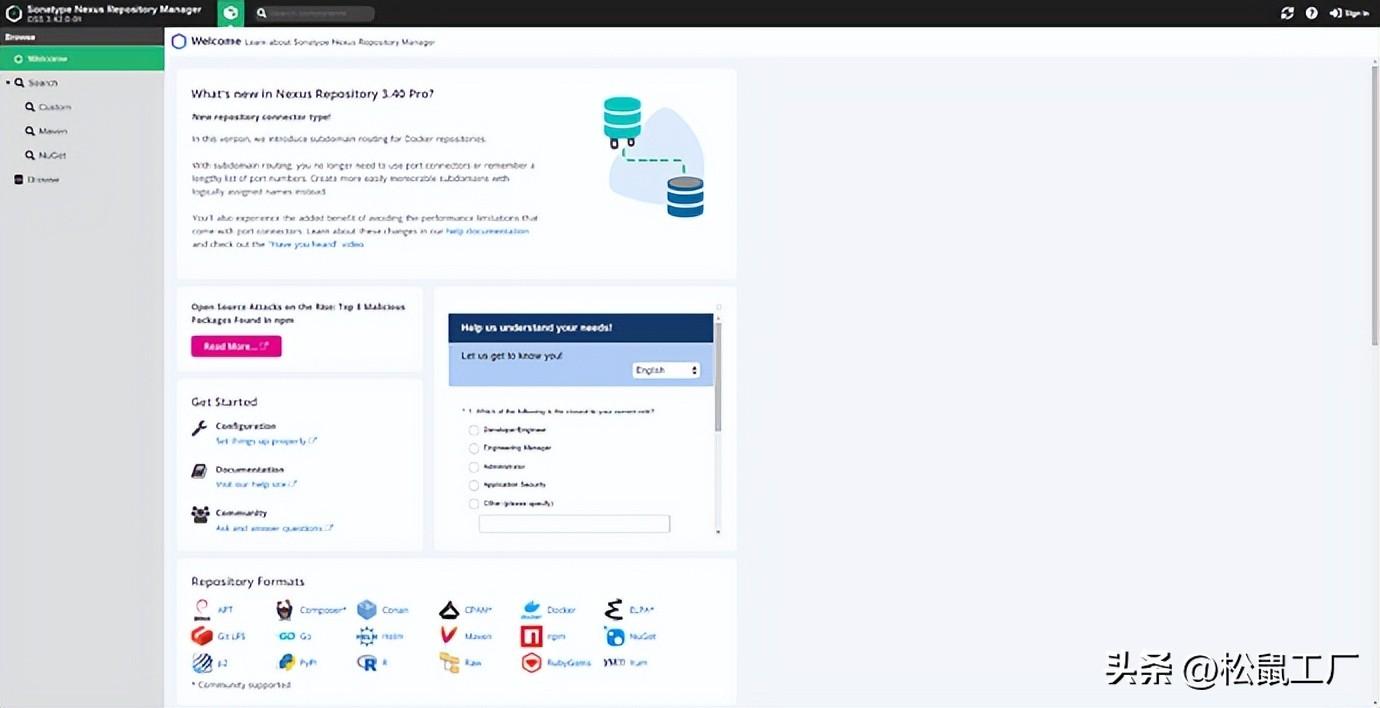Open the help question mark icon
The image size is (1380, 708).
coord(1312,13)
